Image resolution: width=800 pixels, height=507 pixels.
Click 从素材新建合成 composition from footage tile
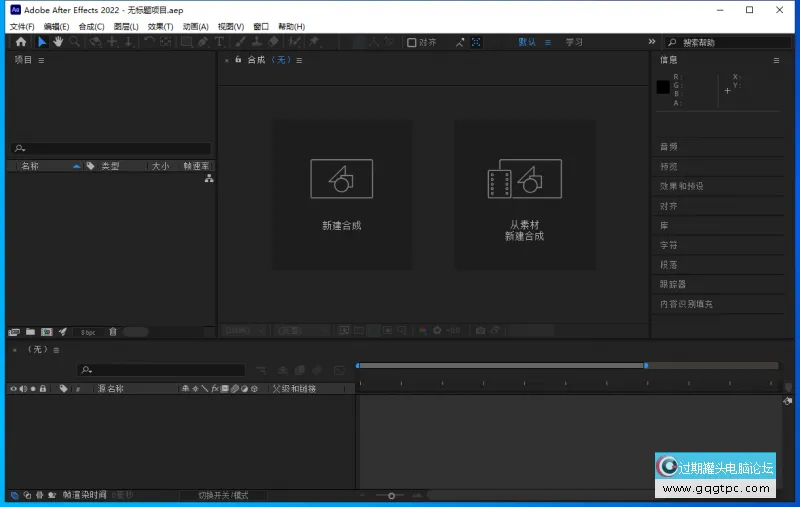pos(524,195)
